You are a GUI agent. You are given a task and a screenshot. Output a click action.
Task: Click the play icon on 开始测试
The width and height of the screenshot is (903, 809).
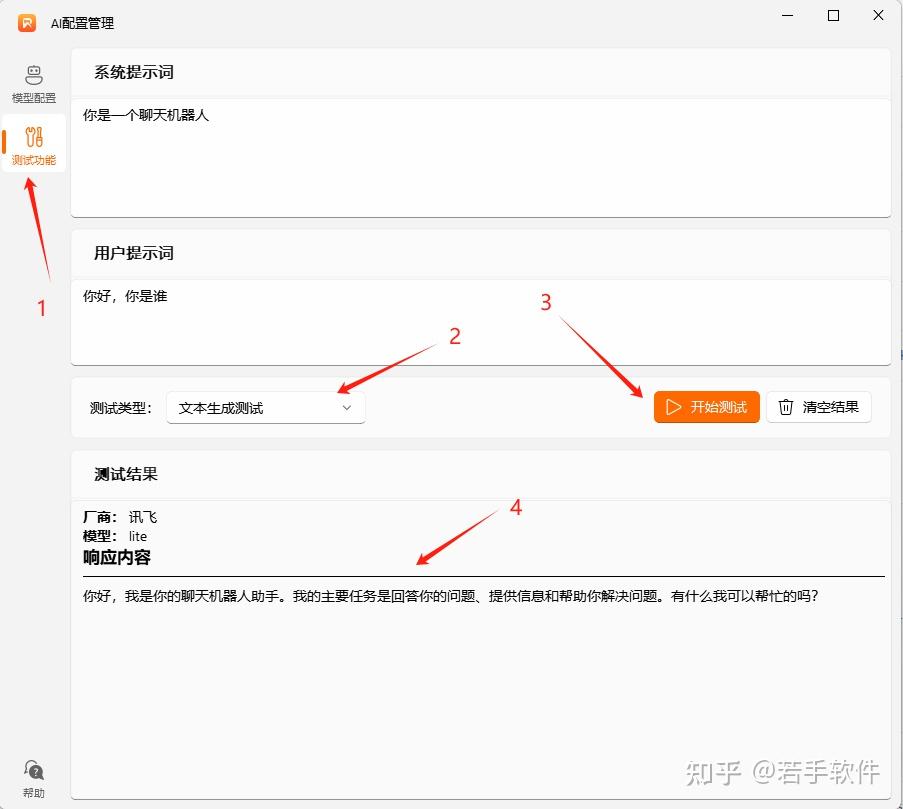[673, 407]
